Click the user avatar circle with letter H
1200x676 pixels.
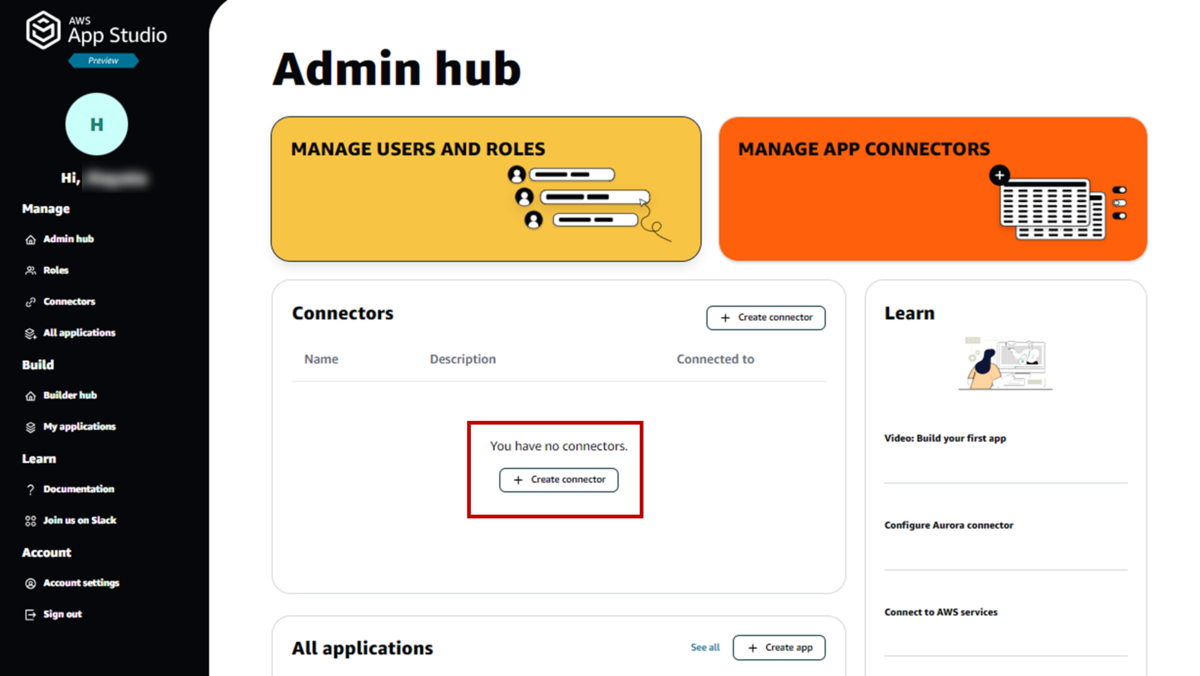(97, 124)
